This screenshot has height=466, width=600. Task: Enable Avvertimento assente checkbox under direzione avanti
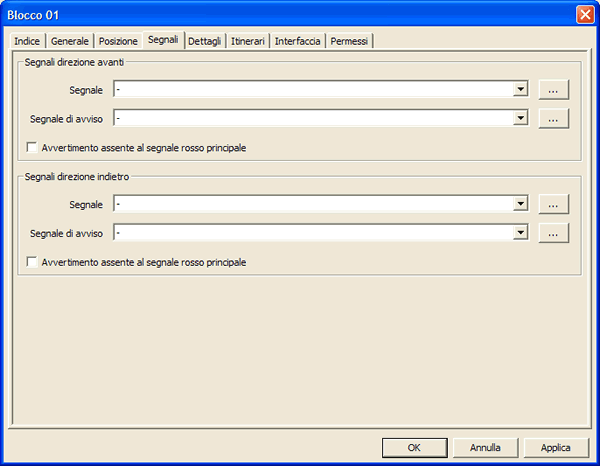pos(33,147)
